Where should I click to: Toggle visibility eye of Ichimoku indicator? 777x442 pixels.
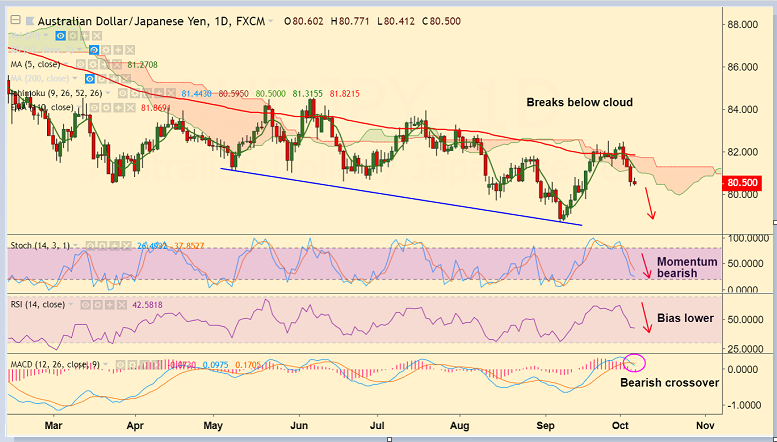(123, 93)
